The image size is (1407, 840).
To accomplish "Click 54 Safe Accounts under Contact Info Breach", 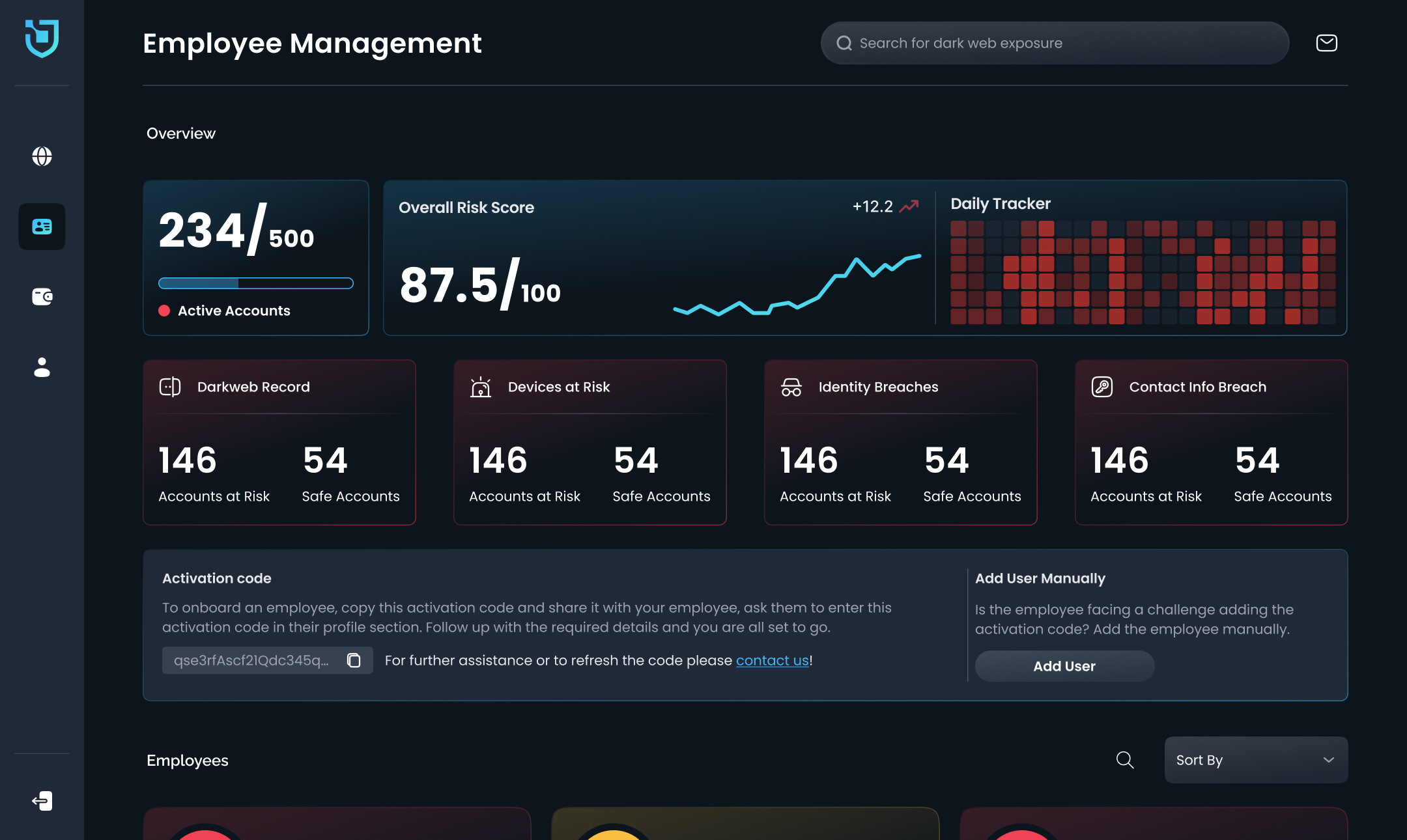I will (x=1283, y=473).
